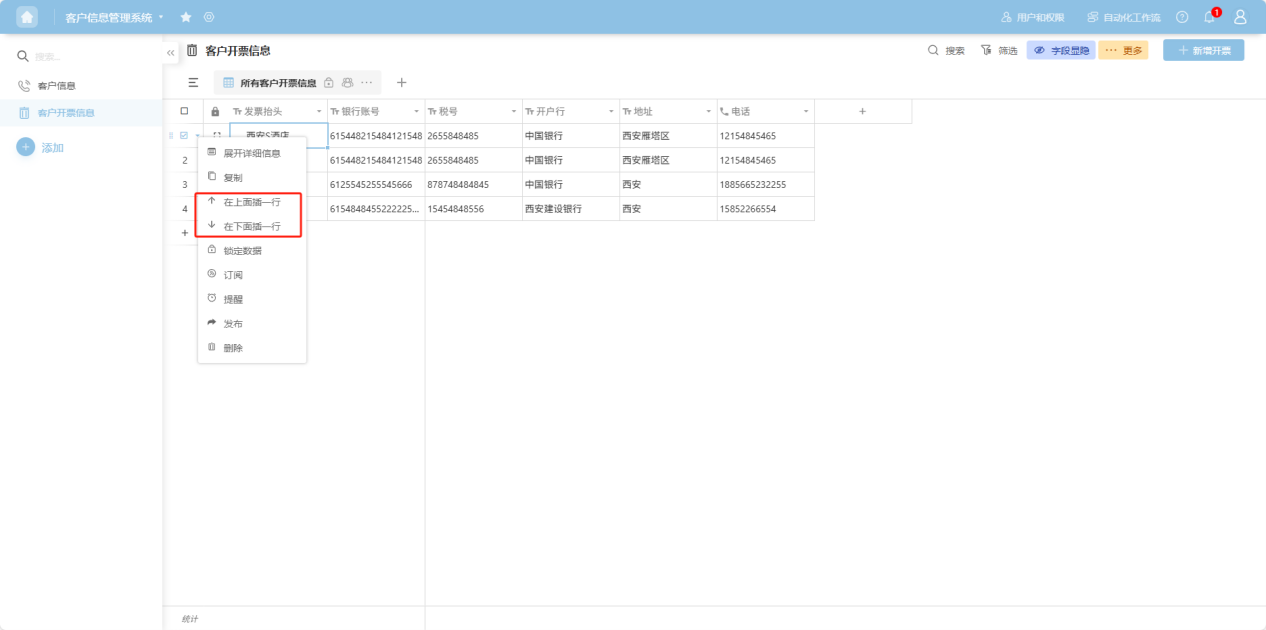
Task: Toggle the select-all checkbox in header
Action: pos(184,111)
